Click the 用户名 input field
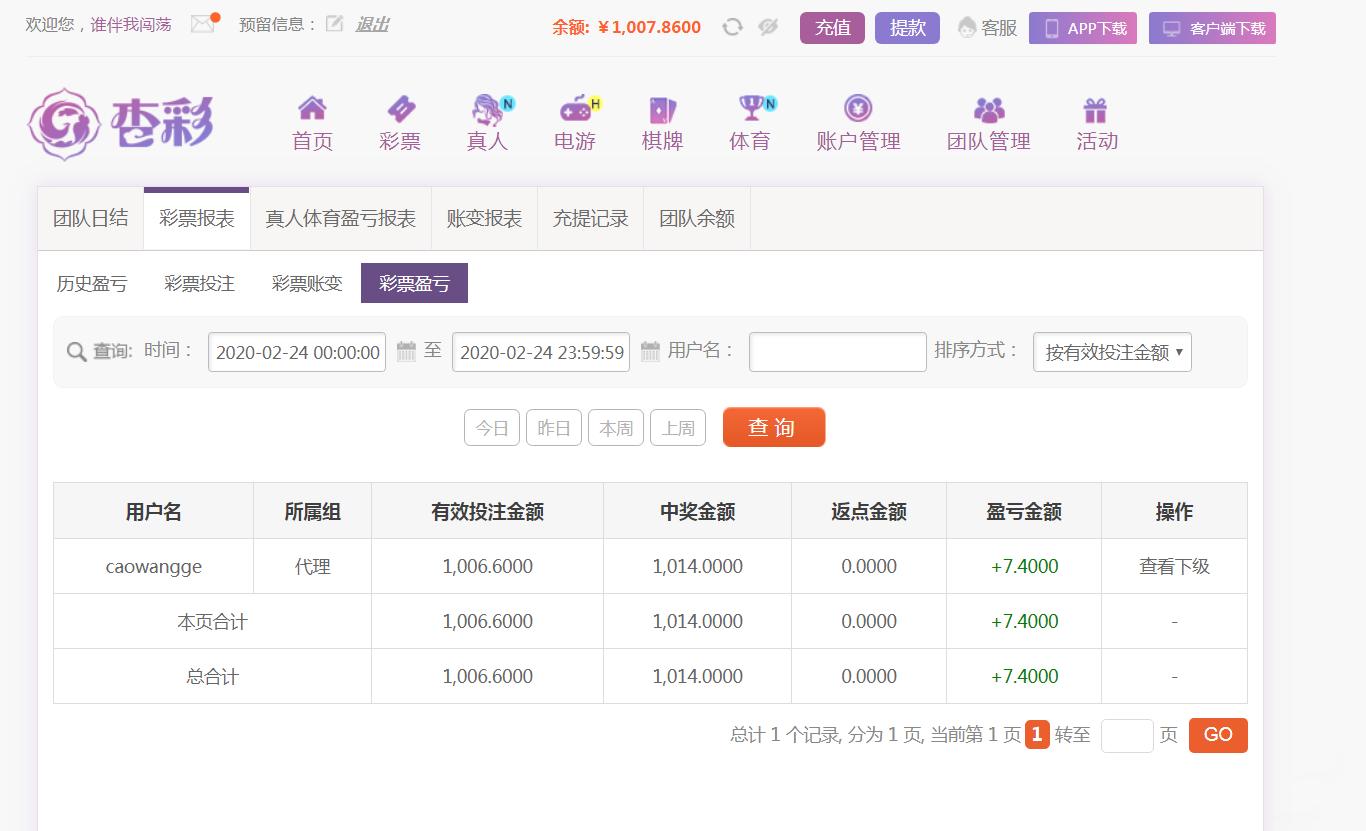This screenshot has height=831, width=1366. click(837, 352)
